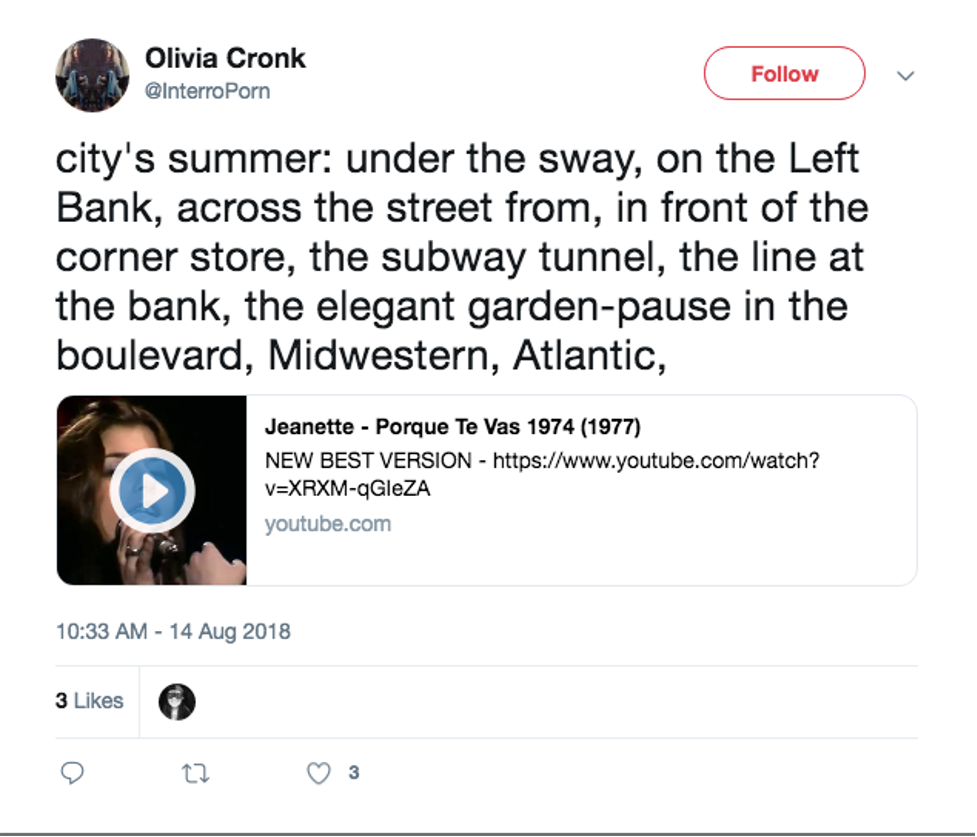Open the @InterroPorn handle link
Image resolution: width=977 pixels, height=837 pixels.
point(207,91)
